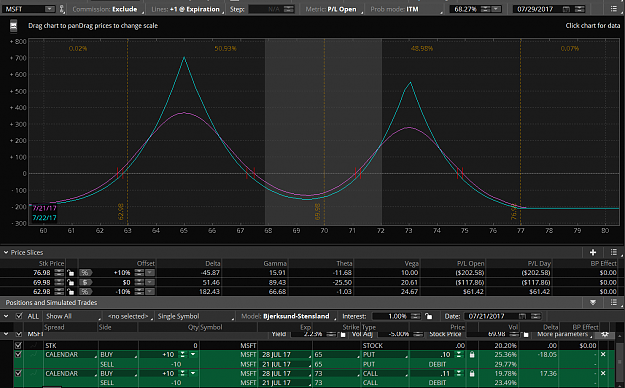Toggle the MSFT group checkbox

(x=19, y=334)
